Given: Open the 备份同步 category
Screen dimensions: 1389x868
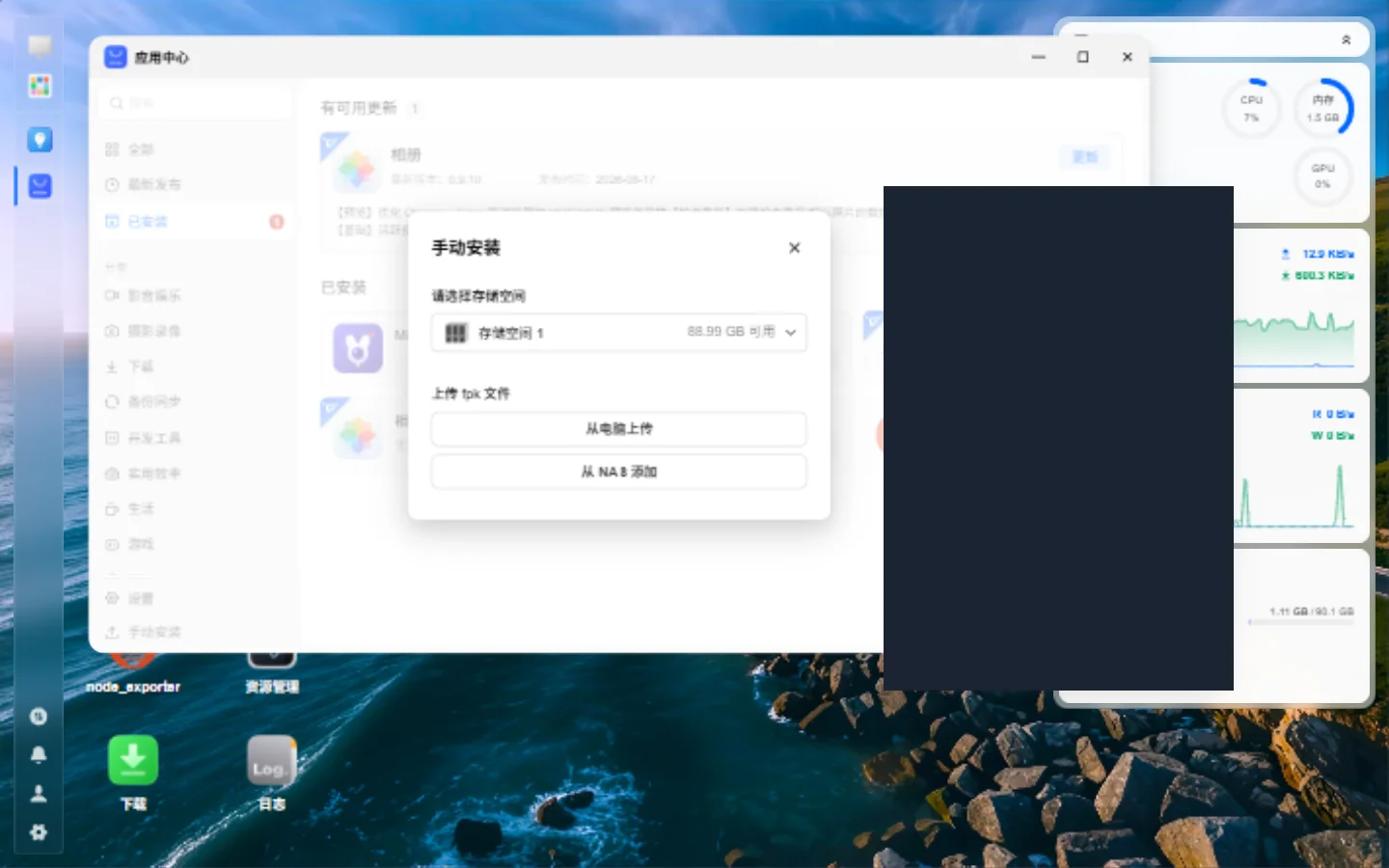Looking at the screenshot, I should pyautogui.click(x=195, y=401).
